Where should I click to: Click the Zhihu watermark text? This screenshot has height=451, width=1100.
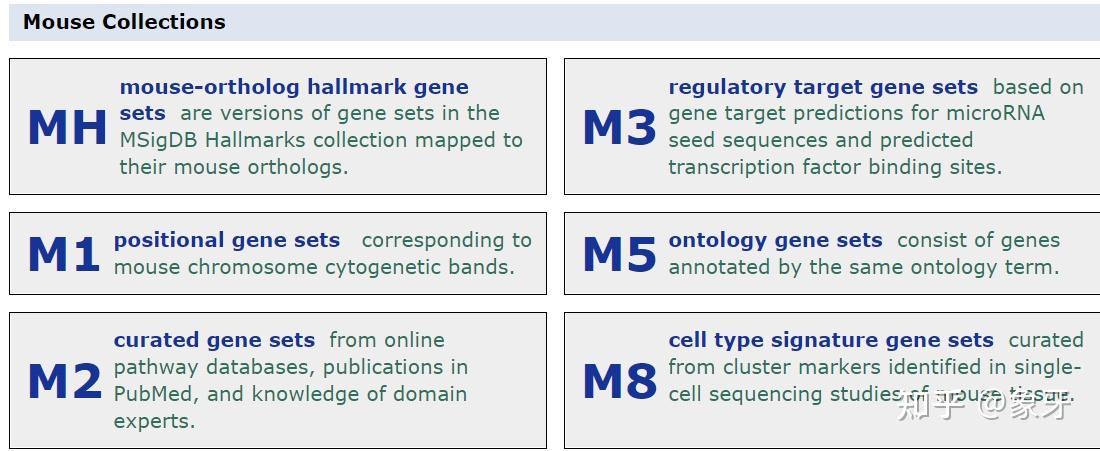tap(985, 405)
